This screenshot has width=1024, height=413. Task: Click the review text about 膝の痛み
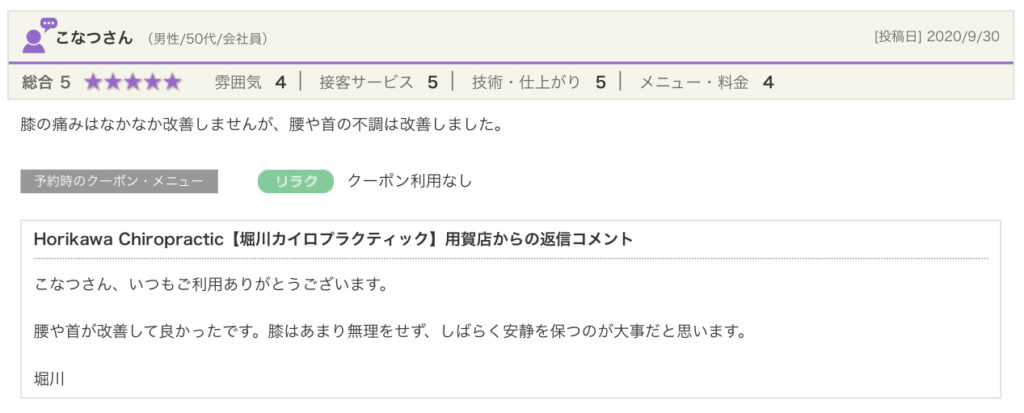point(260,126)
